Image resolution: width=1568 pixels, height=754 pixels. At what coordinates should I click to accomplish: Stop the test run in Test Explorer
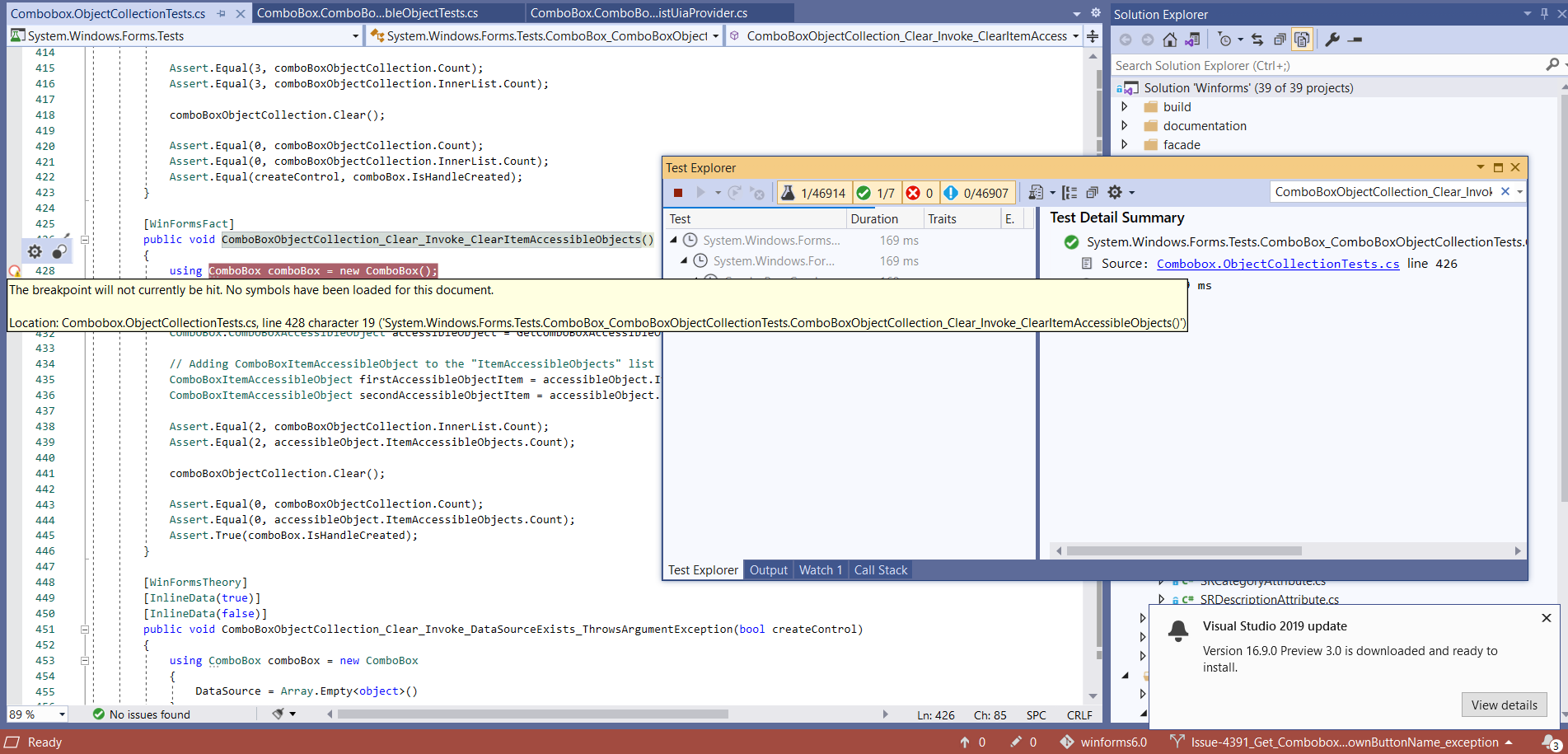pos(678,193)
